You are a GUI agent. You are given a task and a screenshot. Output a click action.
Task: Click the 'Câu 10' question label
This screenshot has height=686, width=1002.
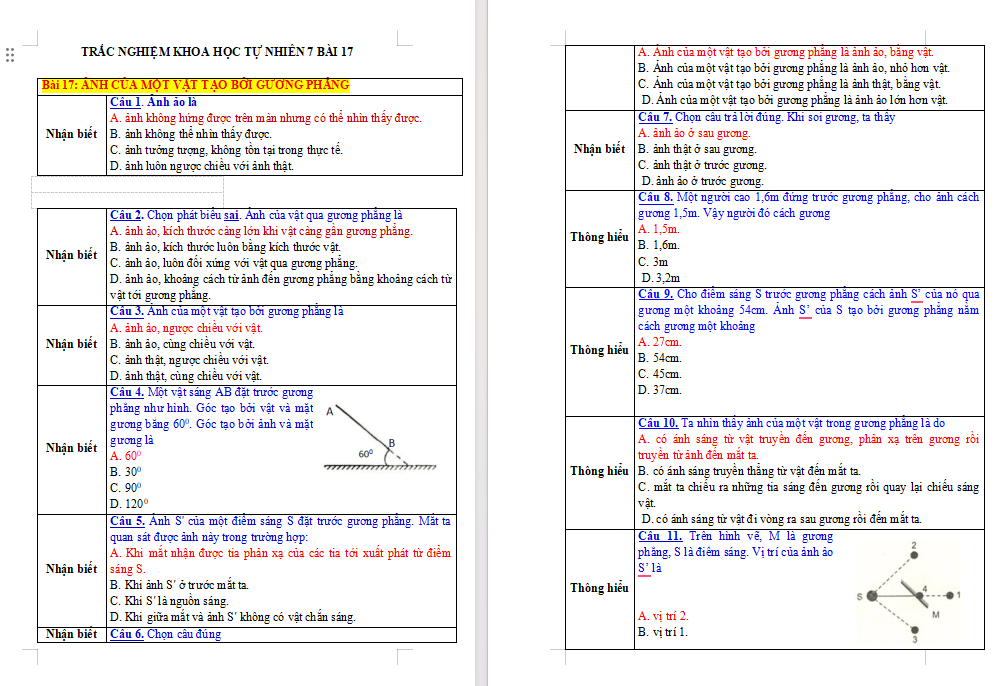pos(658,423)
